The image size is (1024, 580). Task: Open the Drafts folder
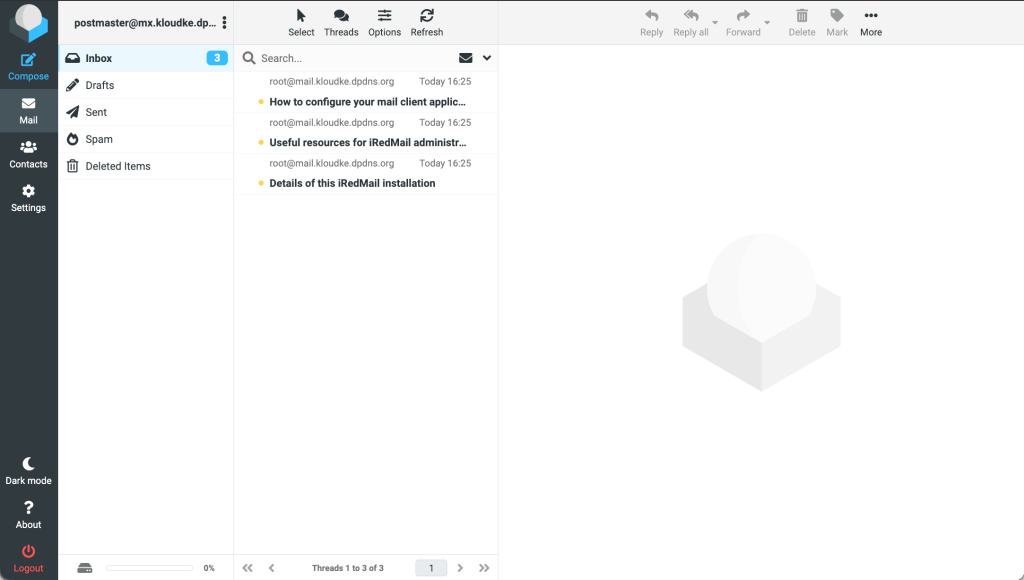coord(100,85)
